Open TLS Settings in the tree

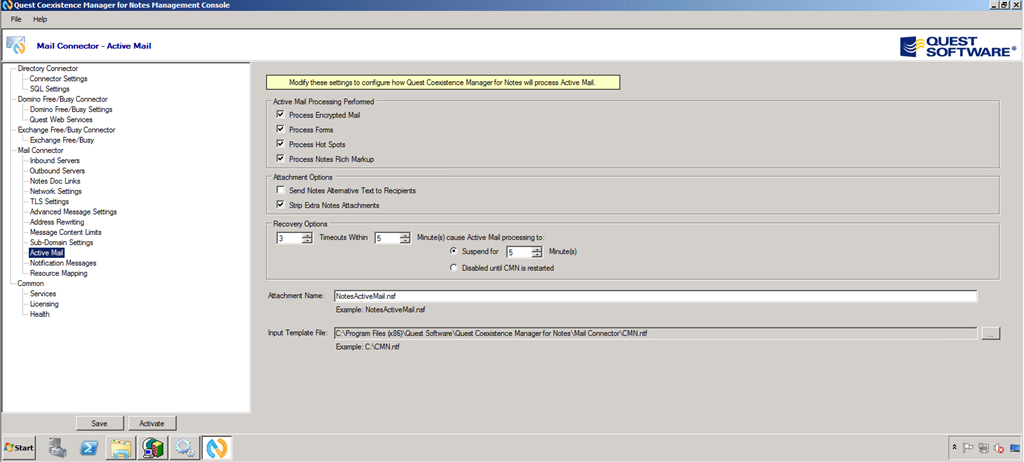pos(49,201)
